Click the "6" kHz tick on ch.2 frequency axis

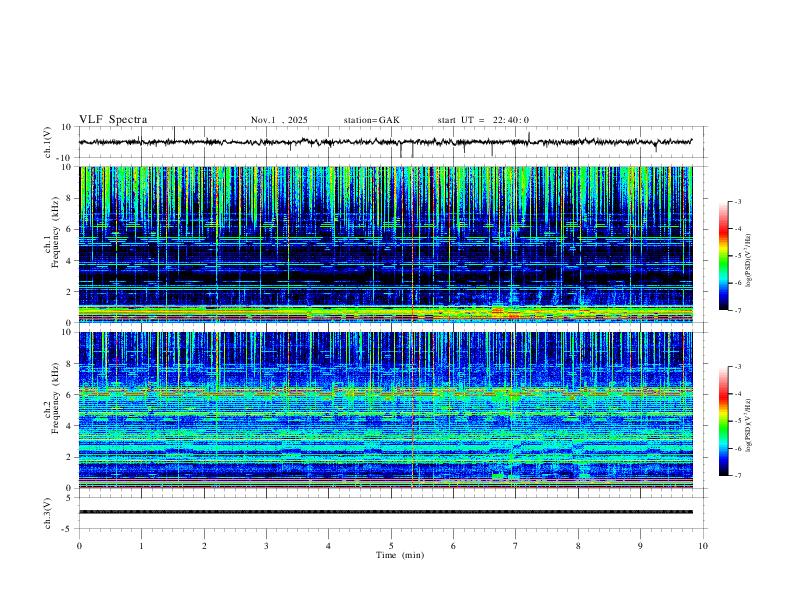click(70, 395)
